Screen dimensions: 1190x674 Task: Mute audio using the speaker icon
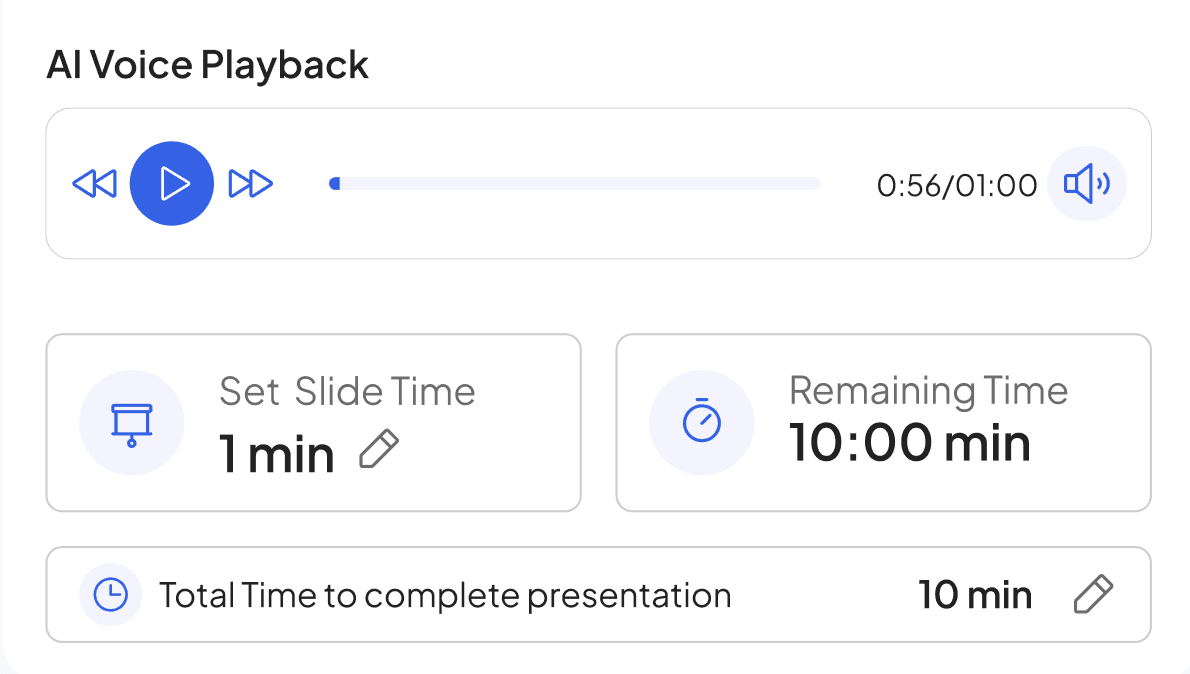coord(1087,184)
